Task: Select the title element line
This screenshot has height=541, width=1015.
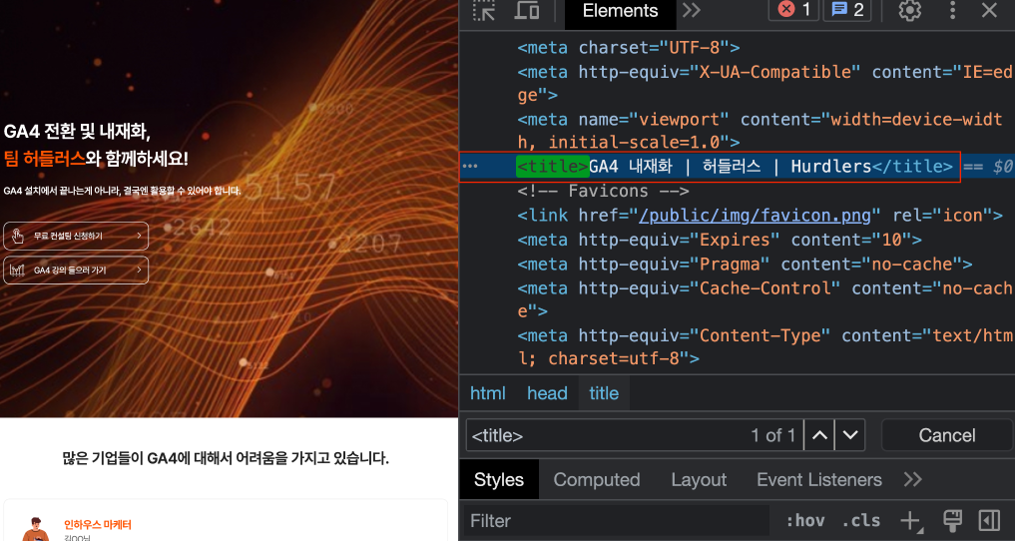Action: pos(734,166)
